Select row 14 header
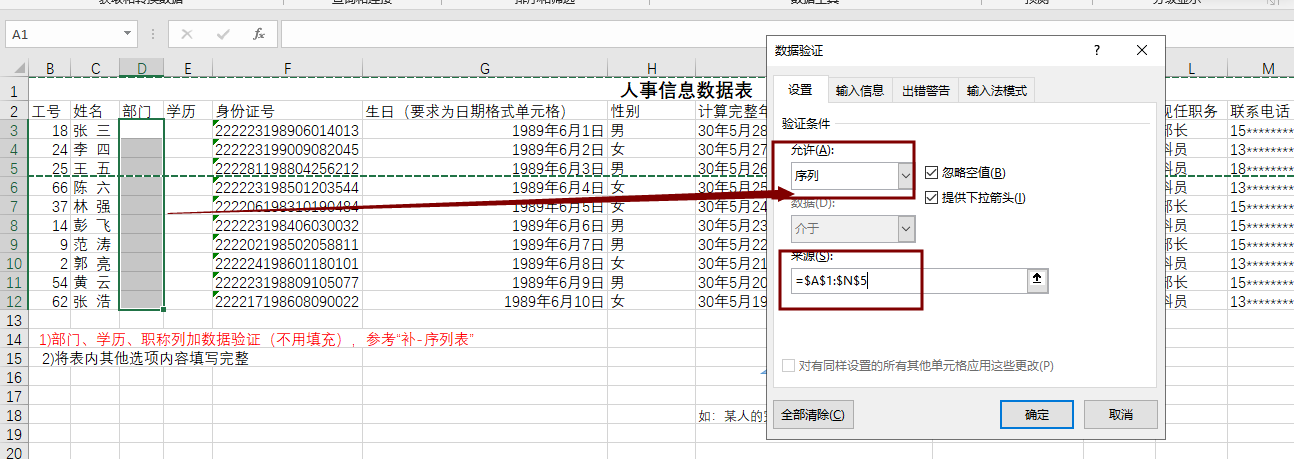Screen dimensions: 1294x459 (14, 339)
